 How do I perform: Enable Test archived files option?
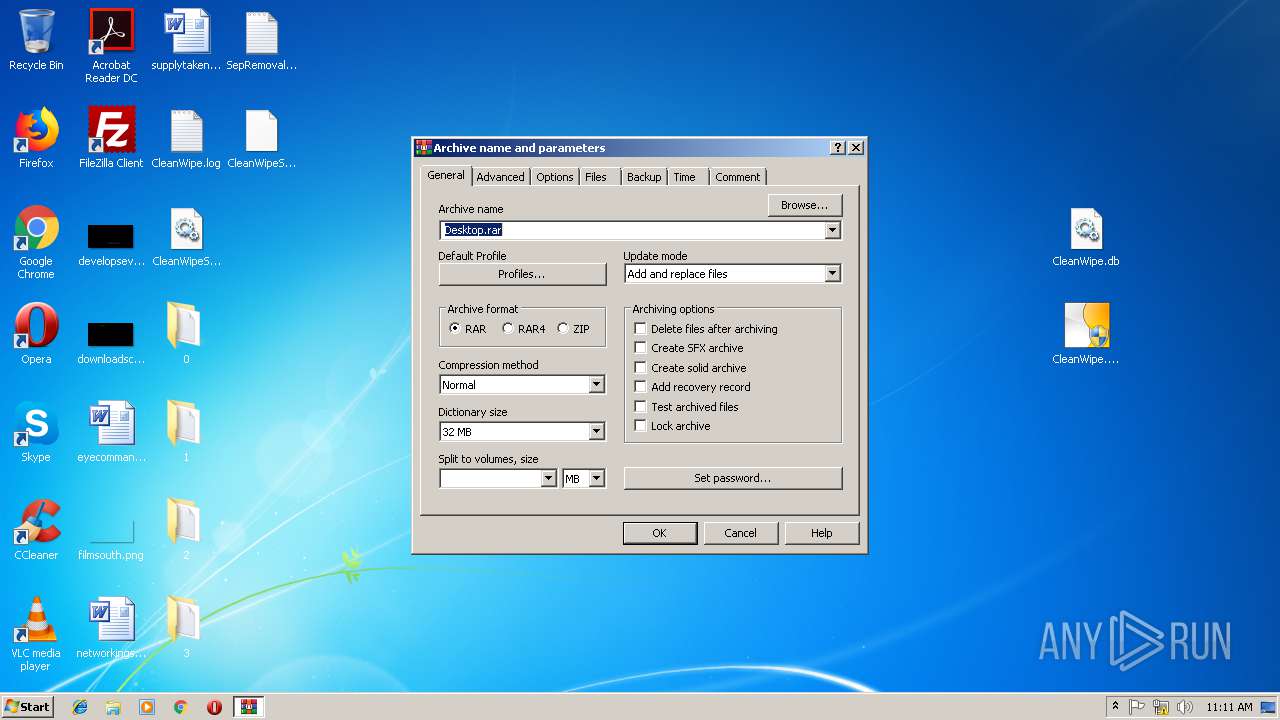[686, 407]
